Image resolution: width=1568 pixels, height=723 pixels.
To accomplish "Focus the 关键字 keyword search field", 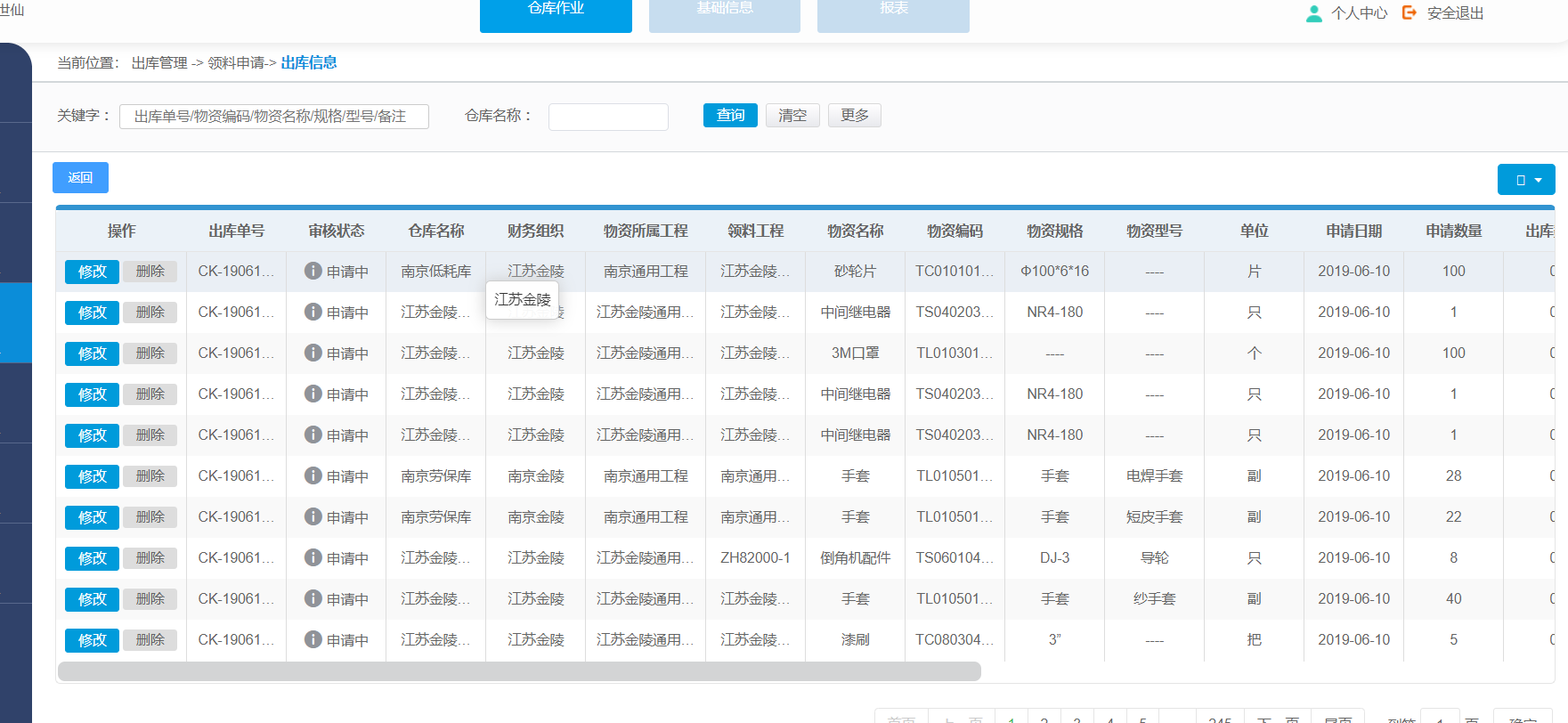I will pyautogui.click(x=274, y=117).
